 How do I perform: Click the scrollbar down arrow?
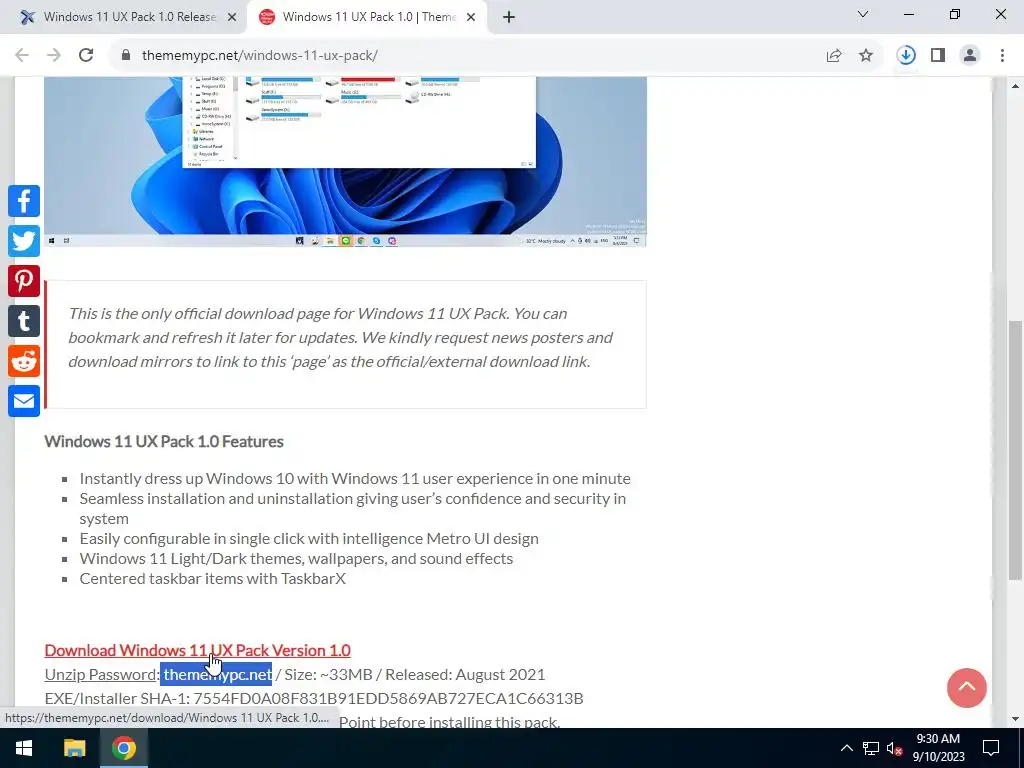(1015, 719)
